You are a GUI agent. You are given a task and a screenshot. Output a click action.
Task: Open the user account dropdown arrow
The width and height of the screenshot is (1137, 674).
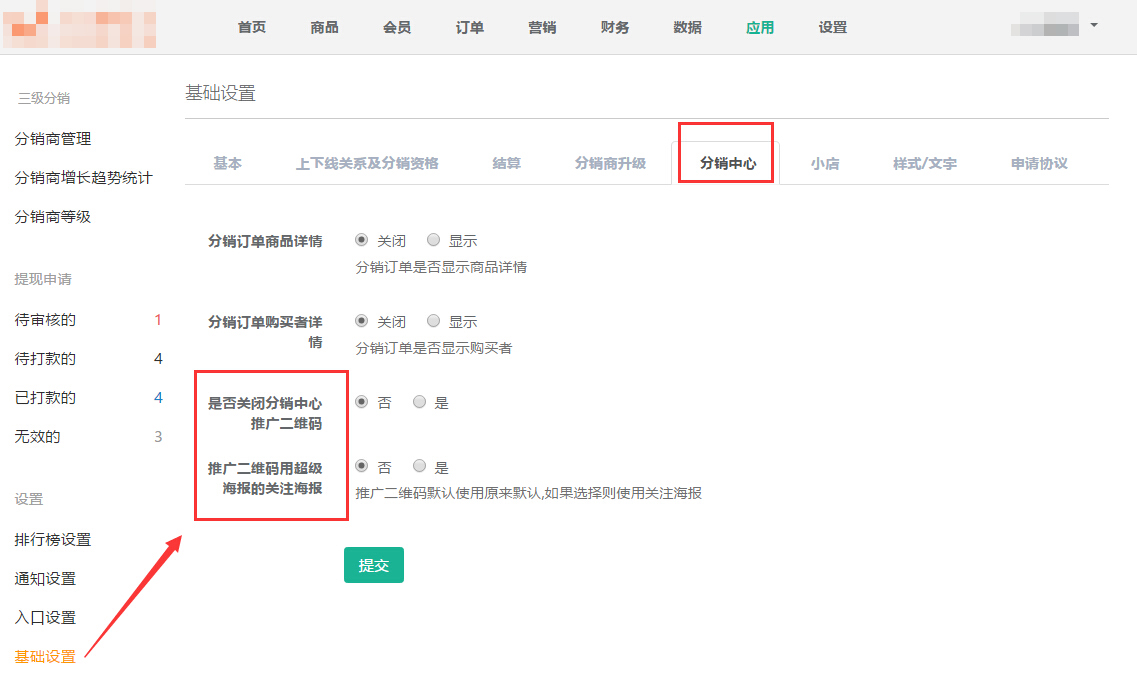coord(1094,25)
